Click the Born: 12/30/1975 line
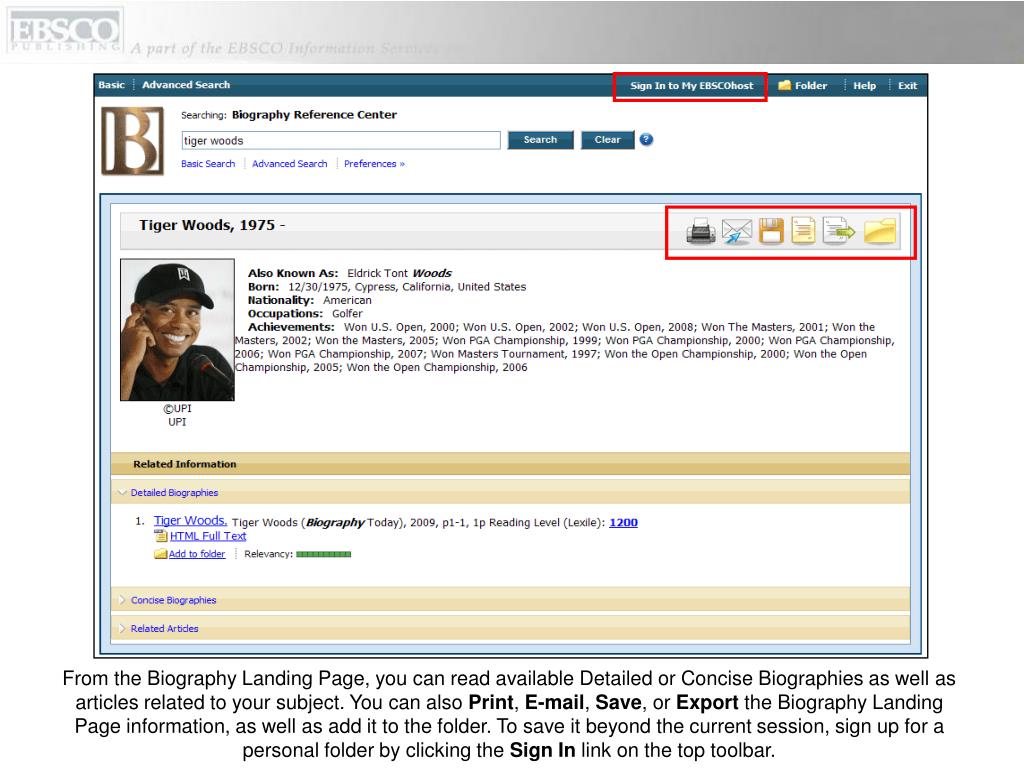 coord(387,287)
